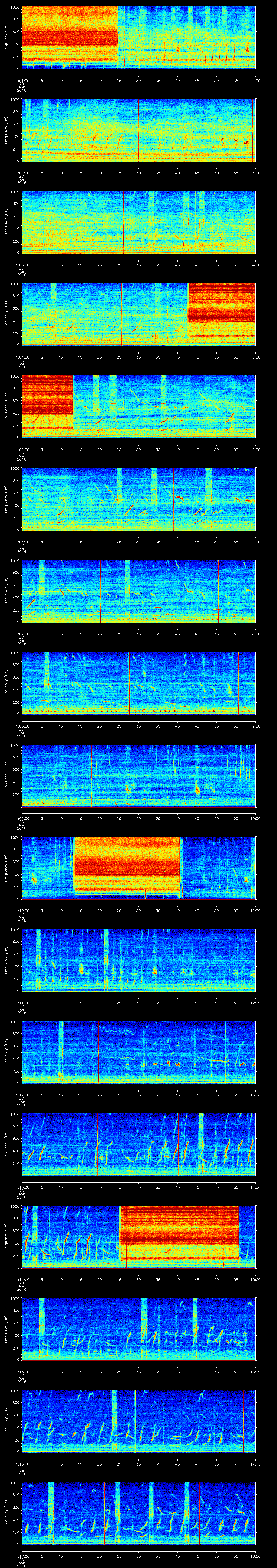Click the '1:04:00' time axis label
This screenshot has height=1568, width=277.
pyautogui.click(x=22, y=357)
